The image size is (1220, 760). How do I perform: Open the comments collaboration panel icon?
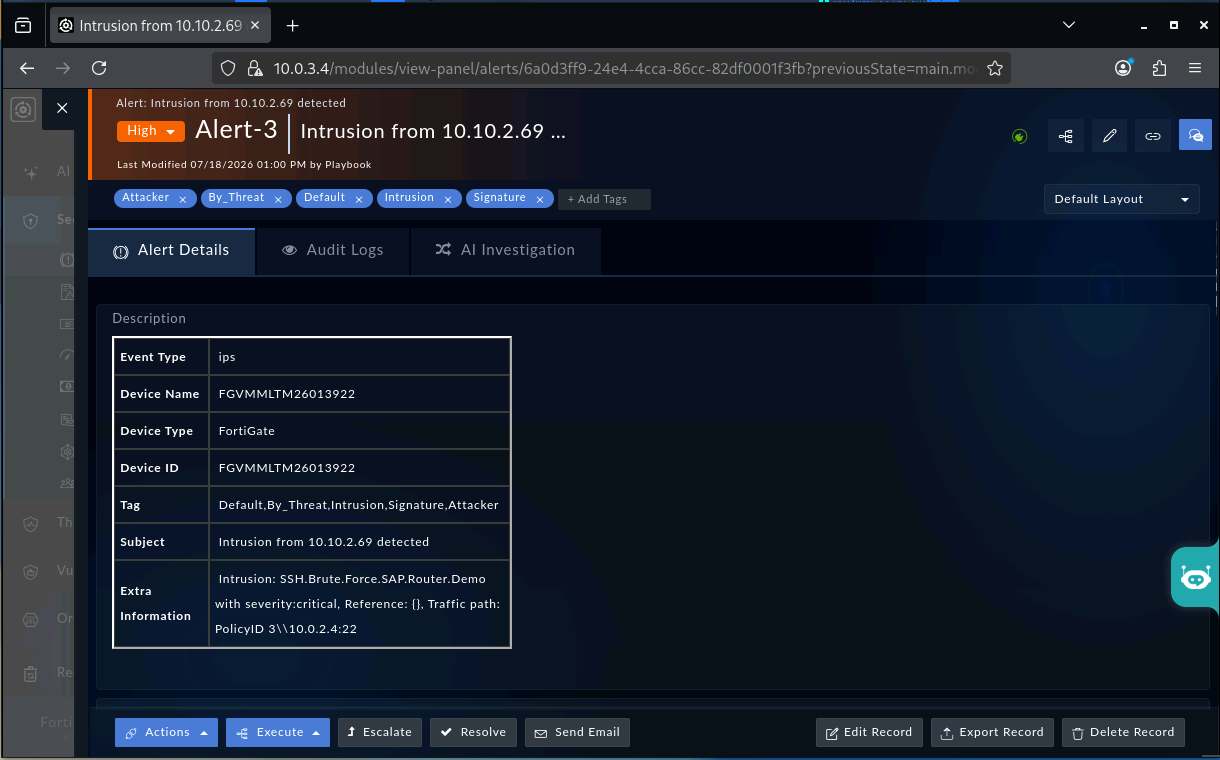1195,135
